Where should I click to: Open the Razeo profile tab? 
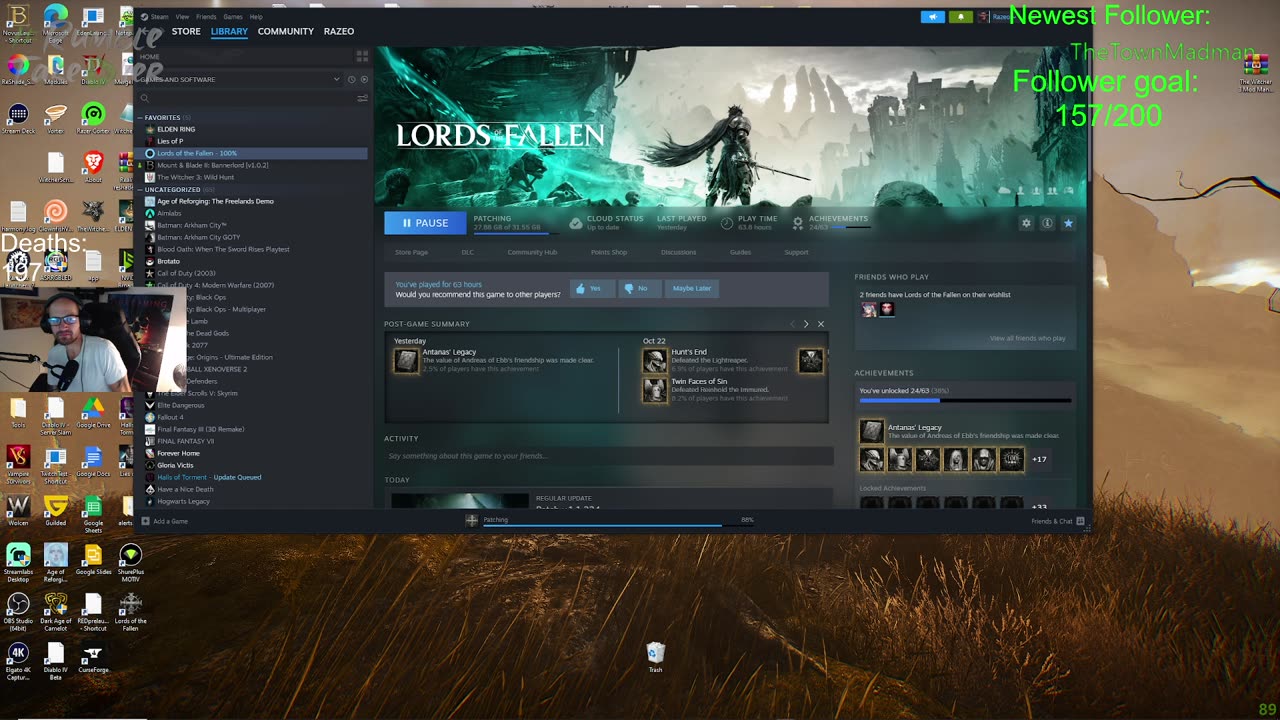(339, 32)
